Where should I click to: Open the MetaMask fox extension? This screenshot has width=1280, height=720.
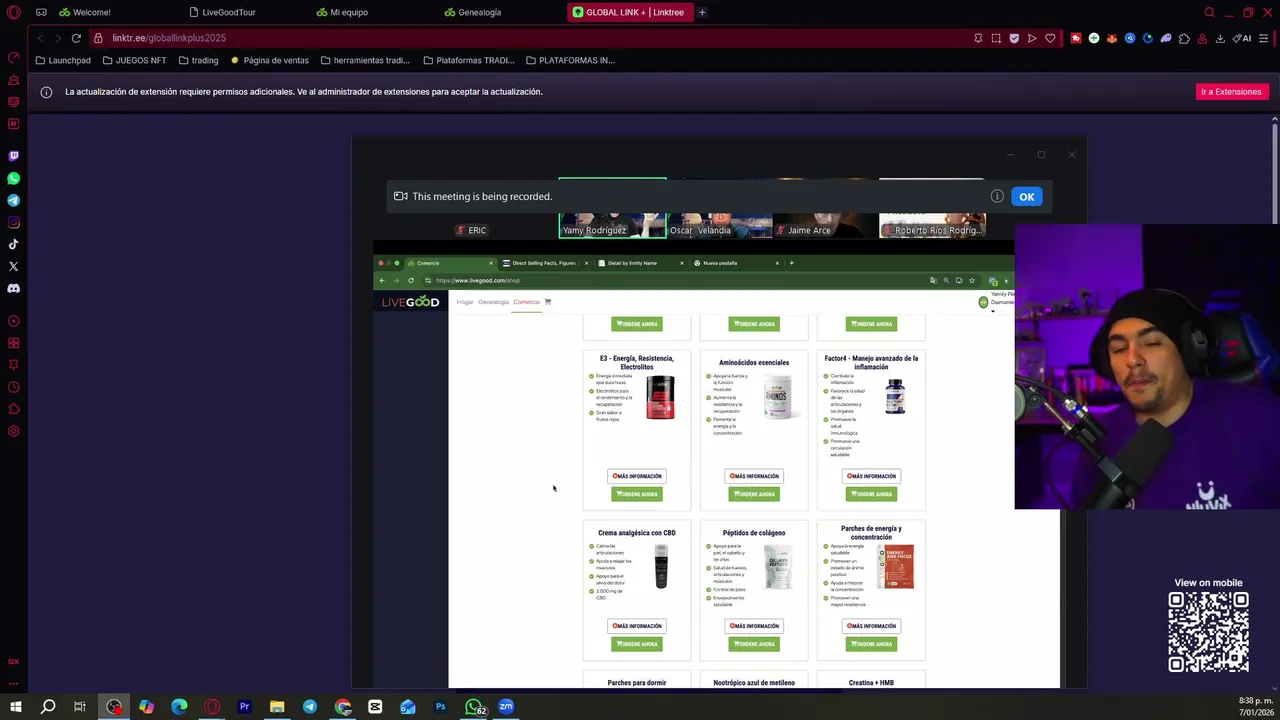[1112, 38]
